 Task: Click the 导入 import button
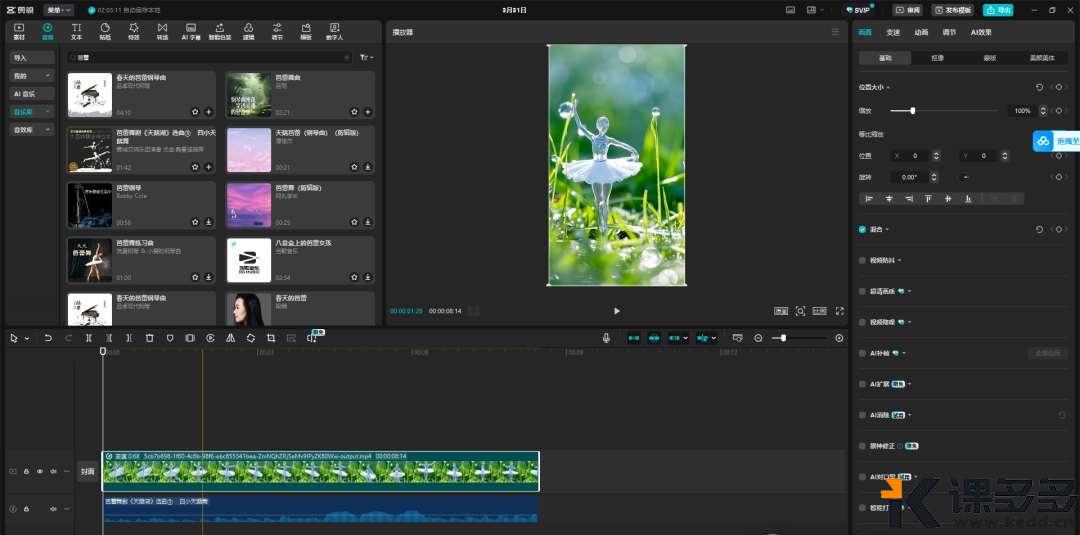(x=32, y=58)
